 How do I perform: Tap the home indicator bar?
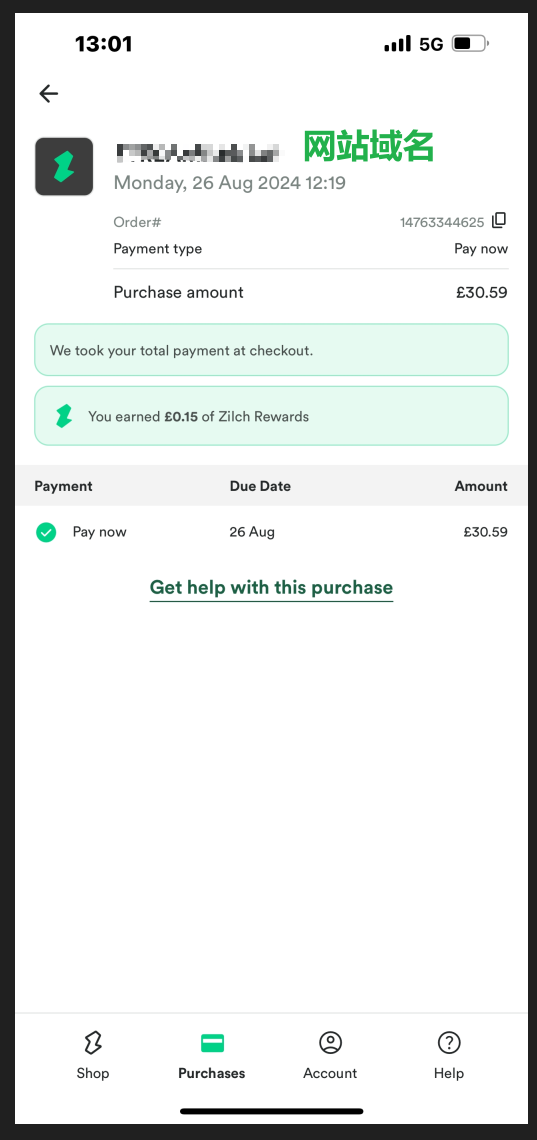(271, 1111)
